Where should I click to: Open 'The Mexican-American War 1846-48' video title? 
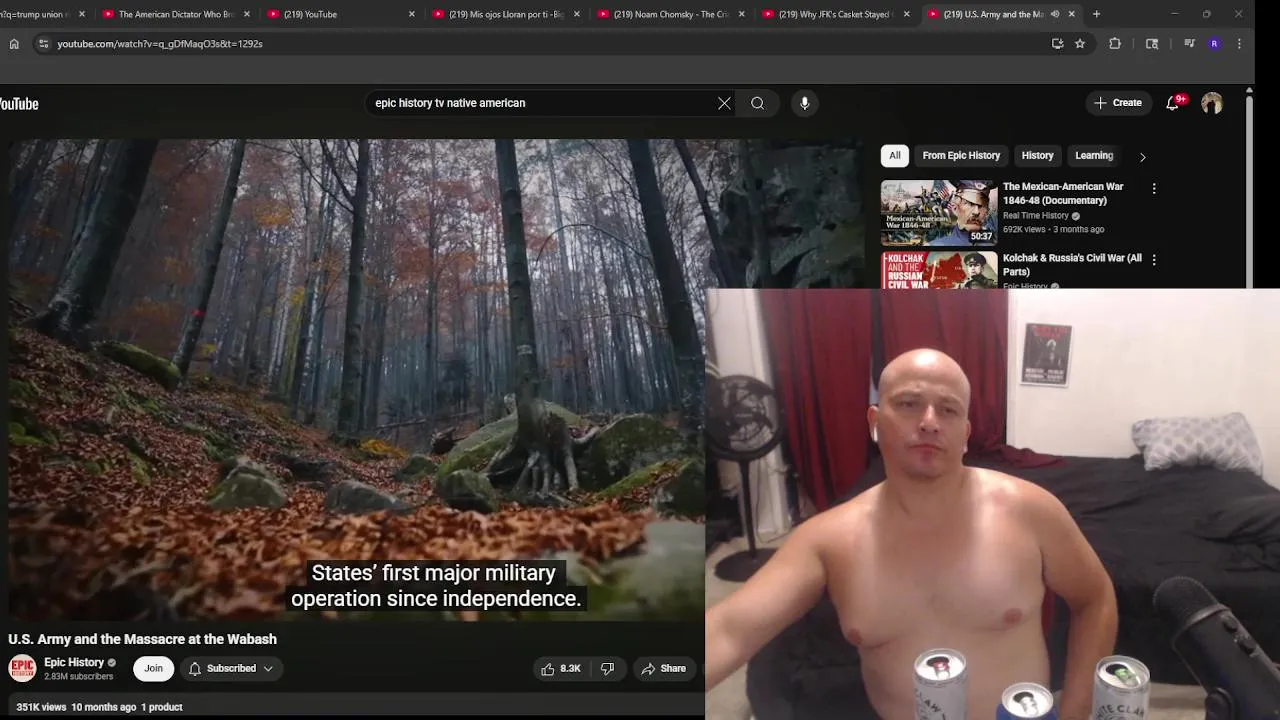[x=1063, y=194]
